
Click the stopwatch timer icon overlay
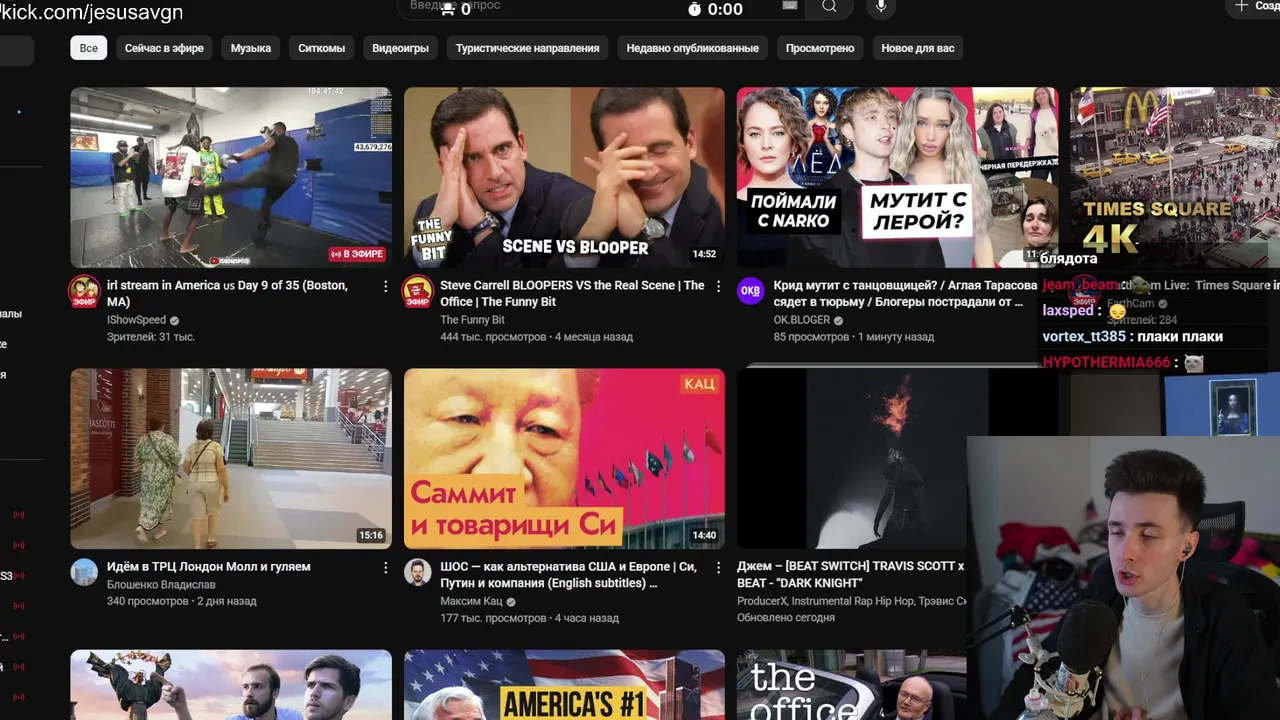pos(695,9)
